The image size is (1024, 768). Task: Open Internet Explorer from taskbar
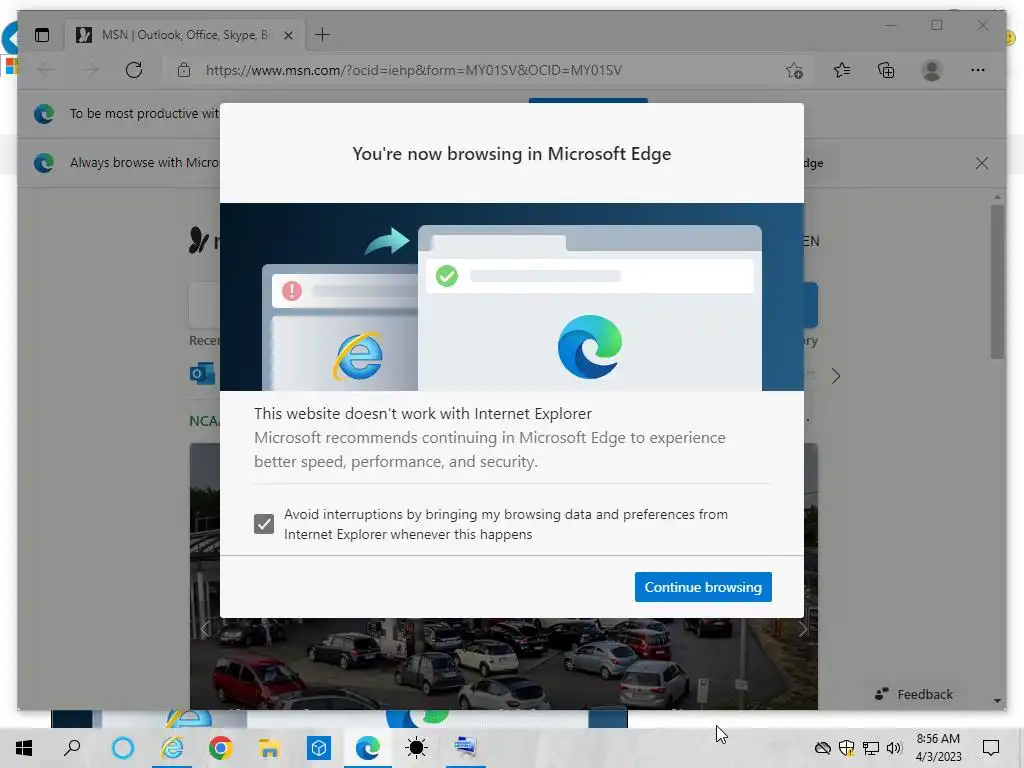click(172, 748)
